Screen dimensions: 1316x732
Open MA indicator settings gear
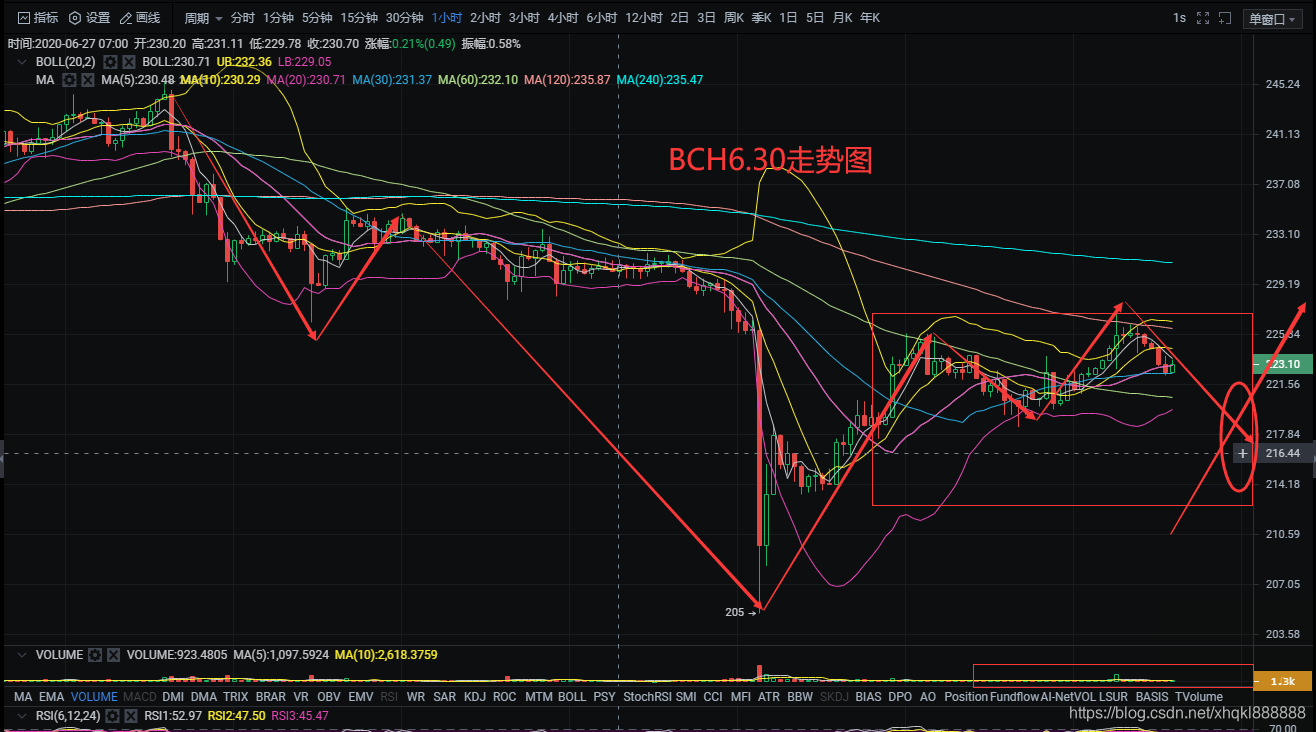tap(69, 80)
